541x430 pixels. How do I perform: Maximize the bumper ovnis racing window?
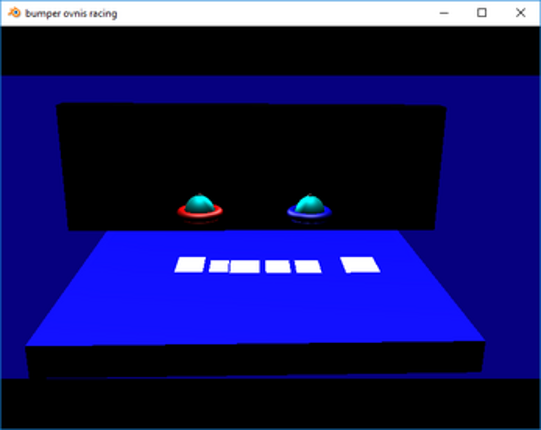(x=482, y=13)
